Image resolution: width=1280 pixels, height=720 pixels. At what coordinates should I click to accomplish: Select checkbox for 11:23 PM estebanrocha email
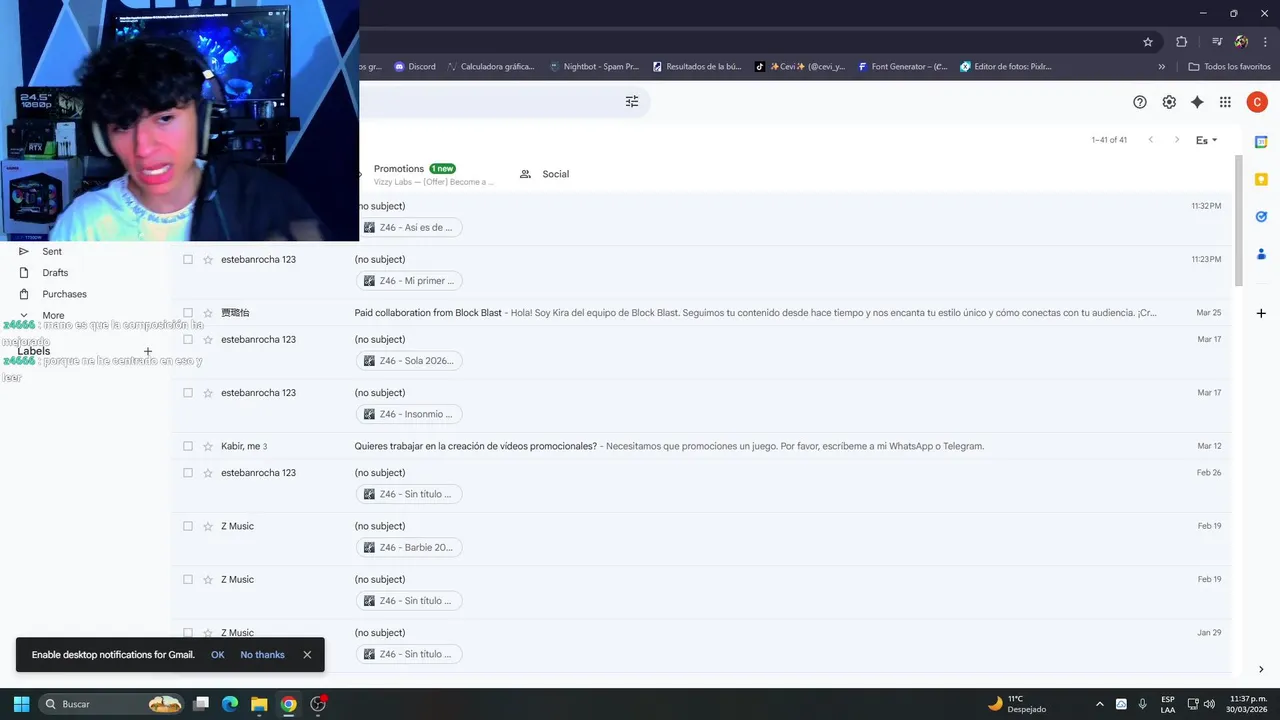point(188,259)
